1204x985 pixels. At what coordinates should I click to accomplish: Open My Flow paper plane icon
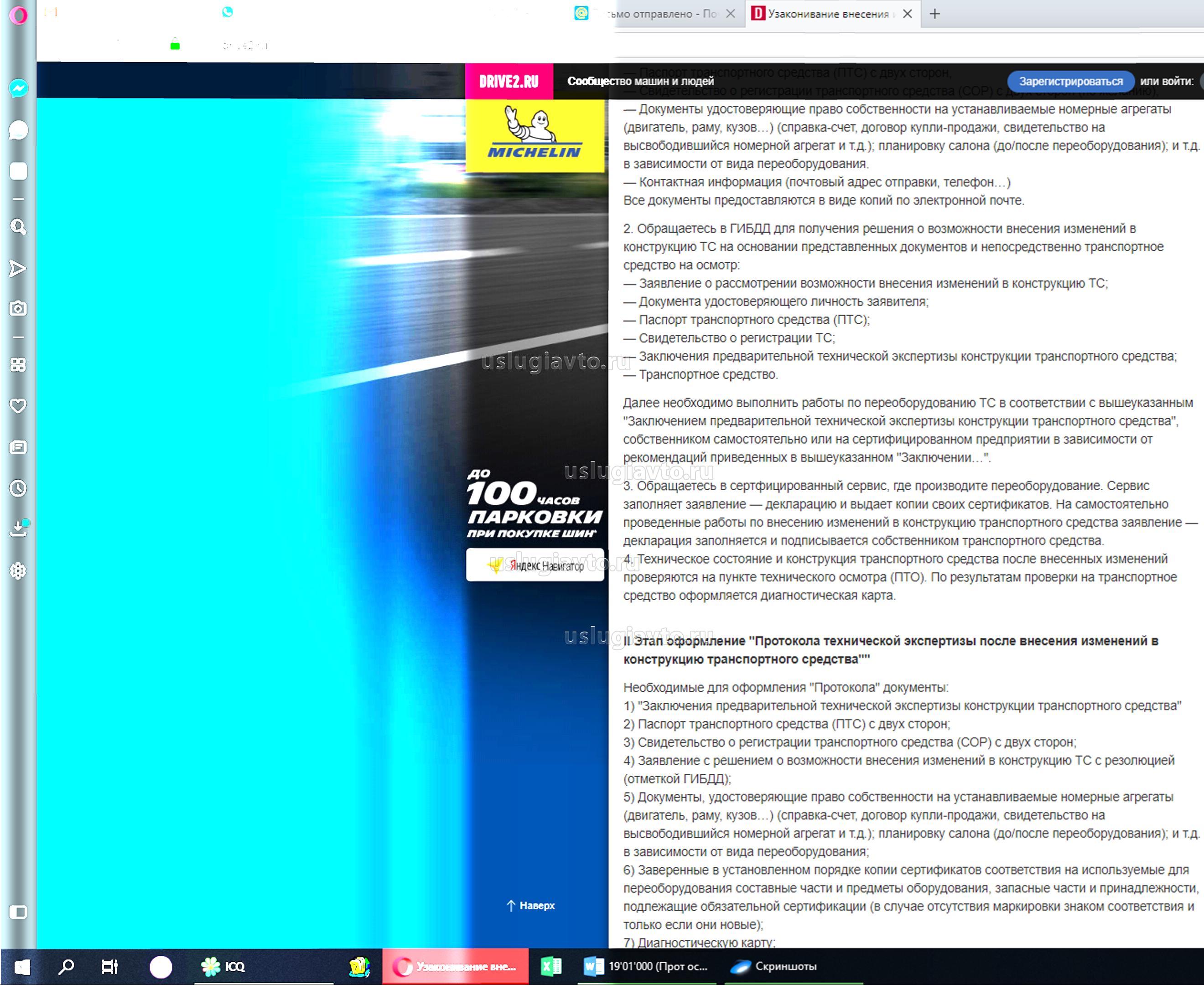(18, 269)
